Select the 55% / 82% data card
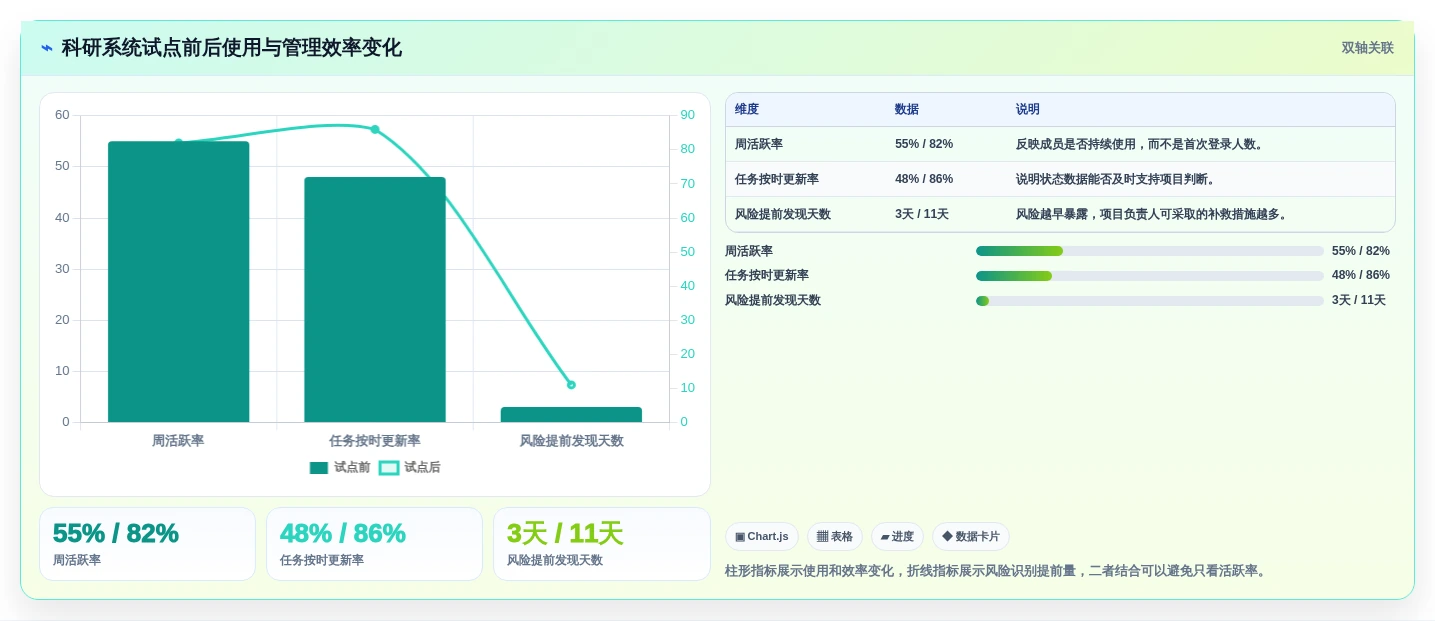The height and width of the screenshot is (621, 1435). (147, 544)
